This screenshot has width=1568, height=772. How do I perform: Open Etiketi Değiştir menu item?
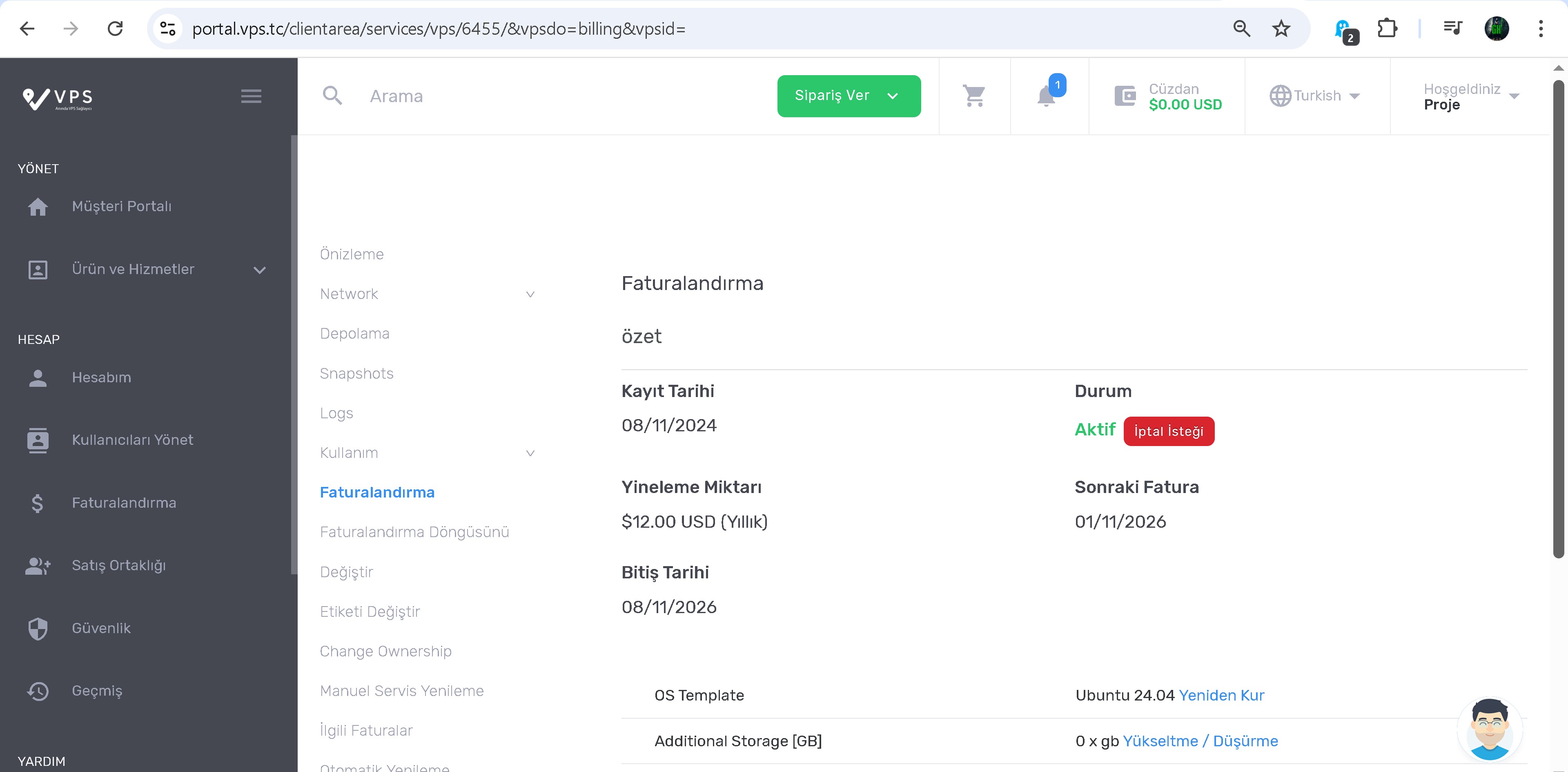370,612
